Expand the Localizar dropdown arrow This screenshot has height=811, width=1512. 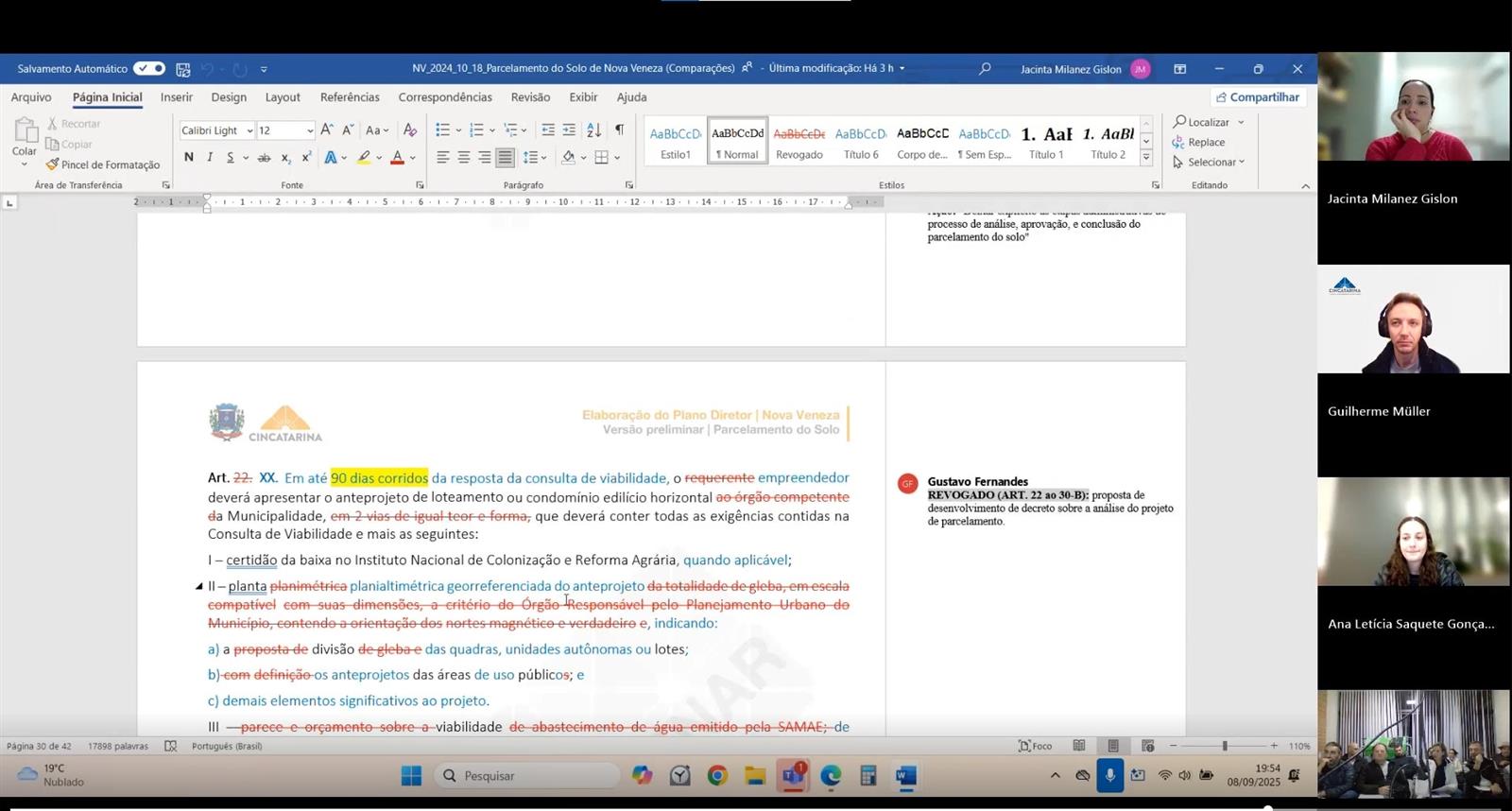tap(1241, 123)
